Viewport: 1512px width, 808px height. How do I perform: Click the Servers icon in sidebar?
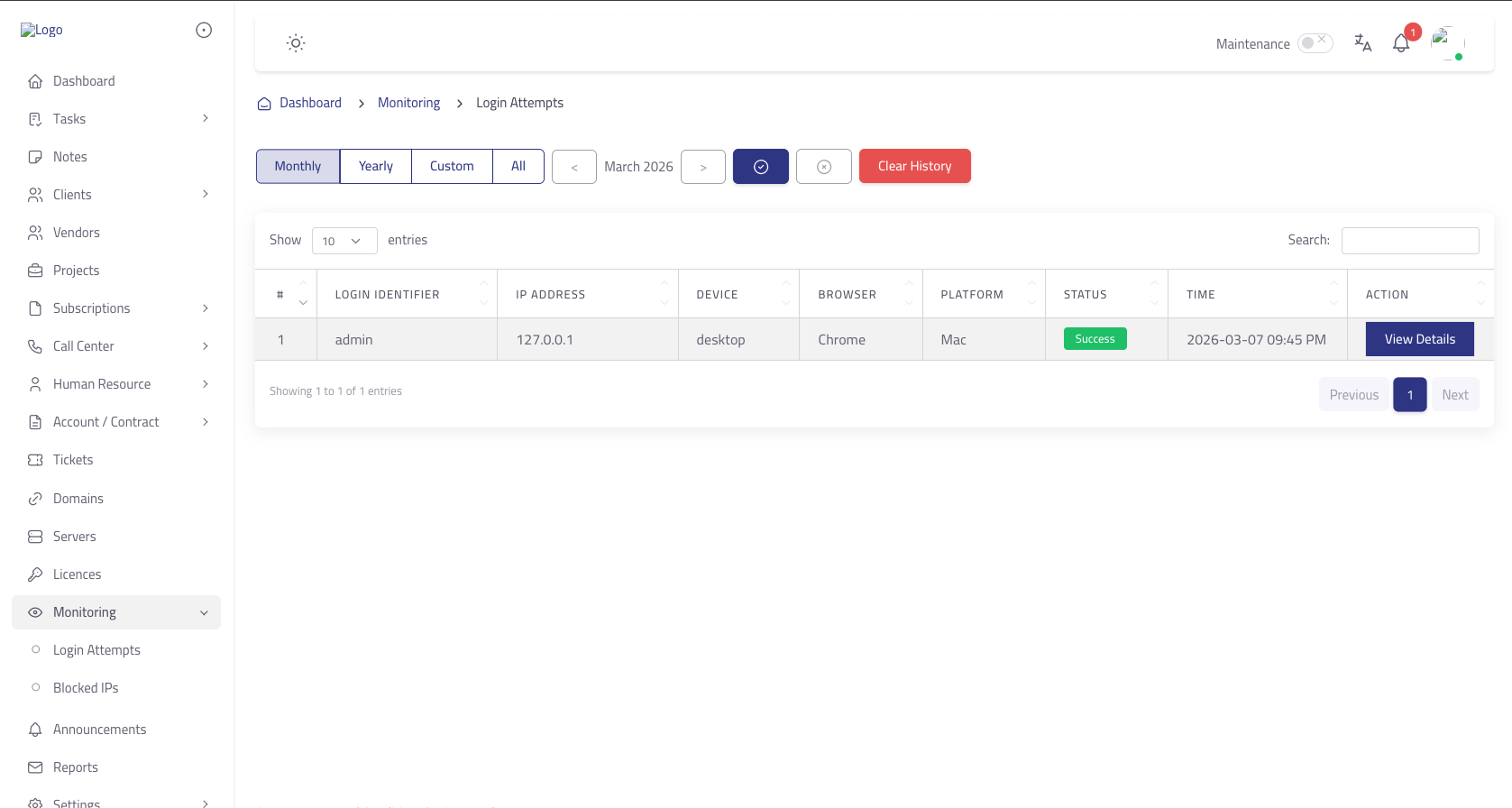[35, 537]
